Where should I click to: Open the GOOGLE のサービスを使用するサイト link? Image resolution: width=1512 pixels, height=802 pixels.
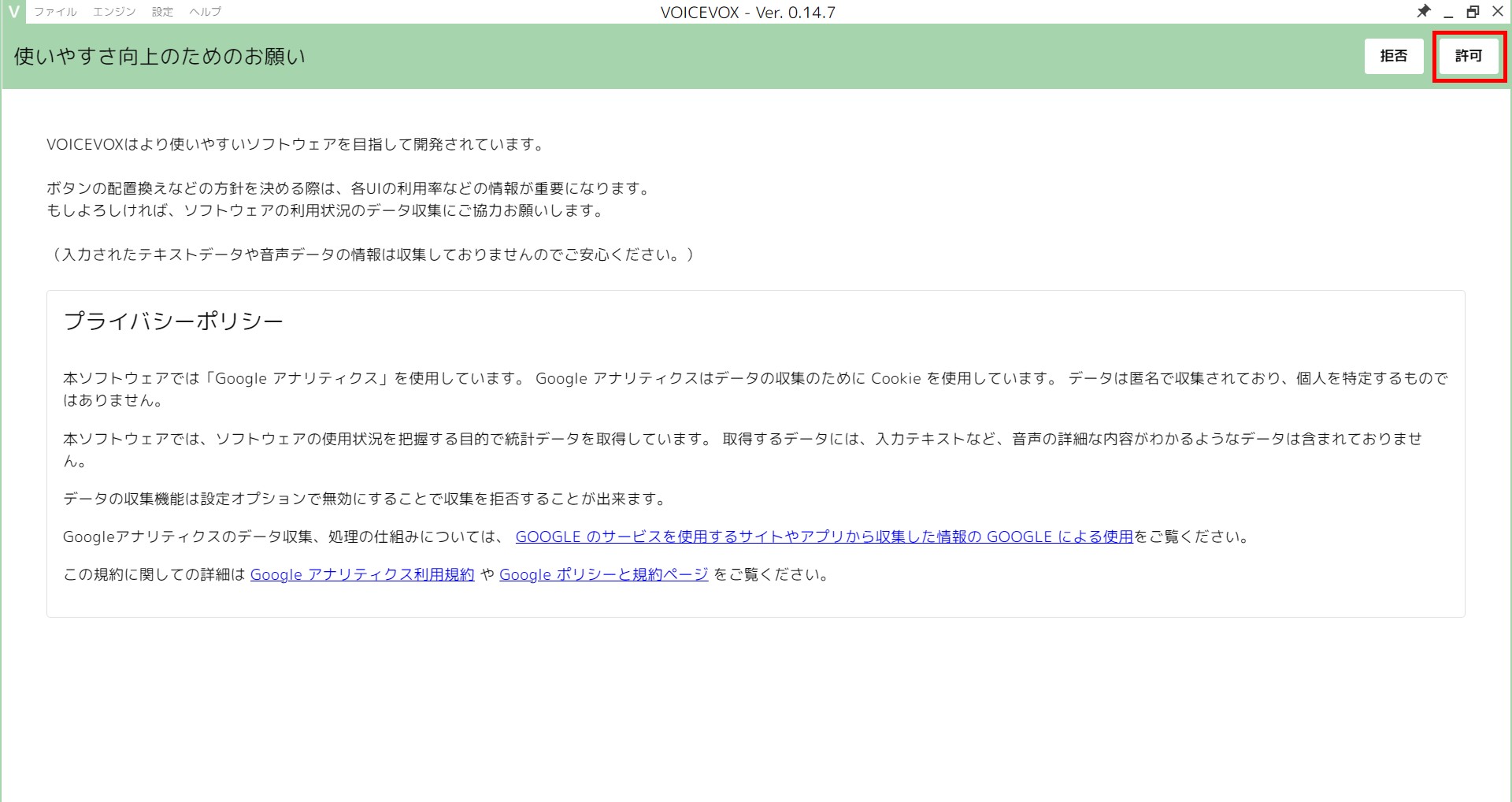(824, 537)
